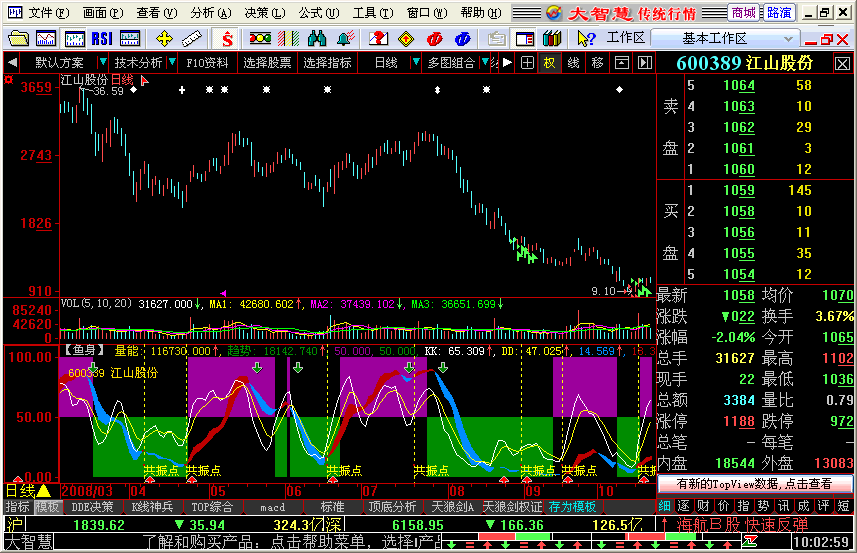The image size is (857, 553).
Task: Select the macd template tab
Action: pyautogui.click(x=272, y=507)
